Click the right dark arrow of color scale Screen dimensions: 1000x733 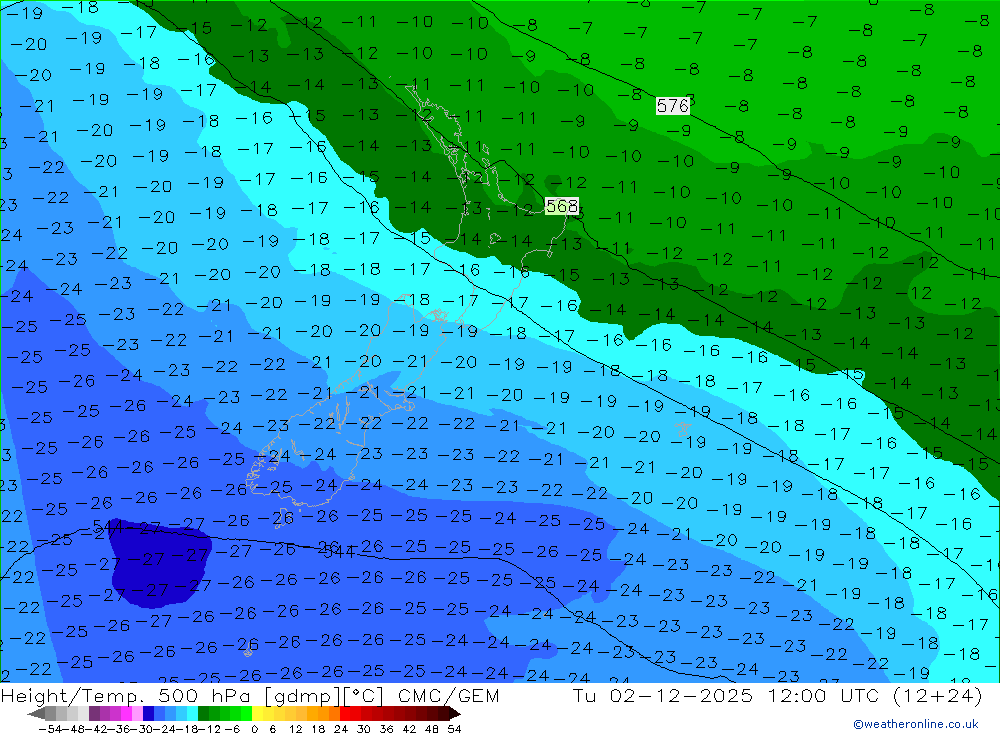click(x=455, y=713)
